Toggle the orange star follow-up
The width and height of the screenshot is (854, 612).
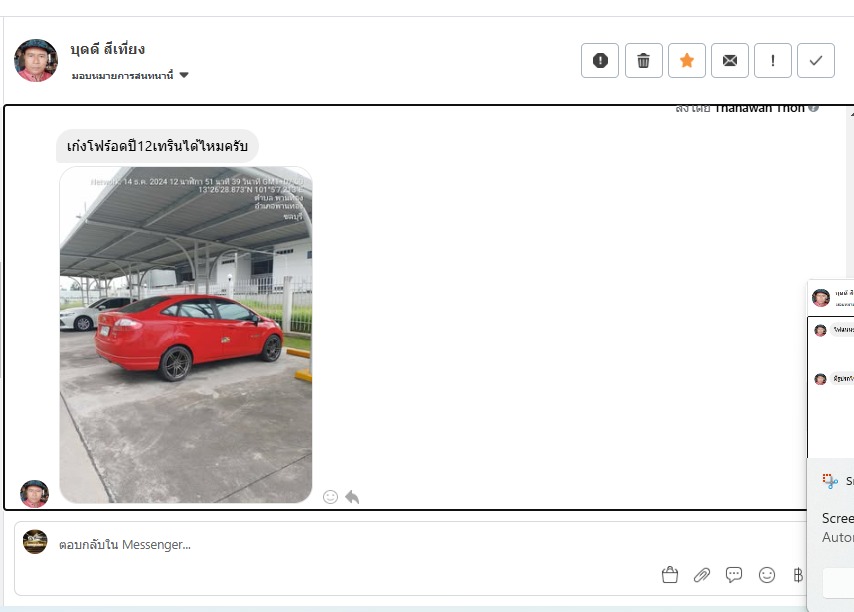coord(687,60)
